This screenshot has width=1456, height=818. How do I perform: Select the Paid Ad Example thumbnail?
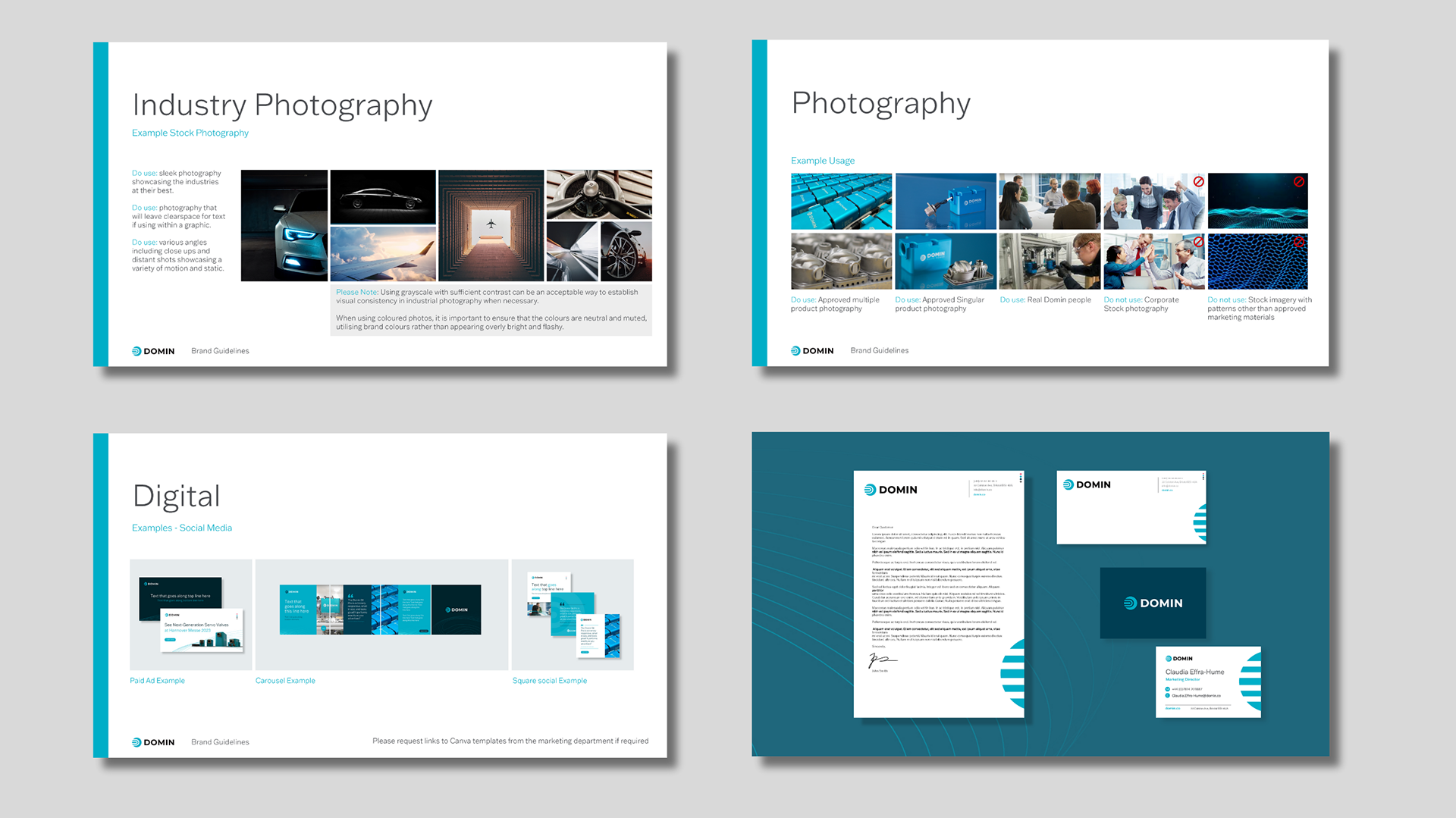tap(191, 615)
